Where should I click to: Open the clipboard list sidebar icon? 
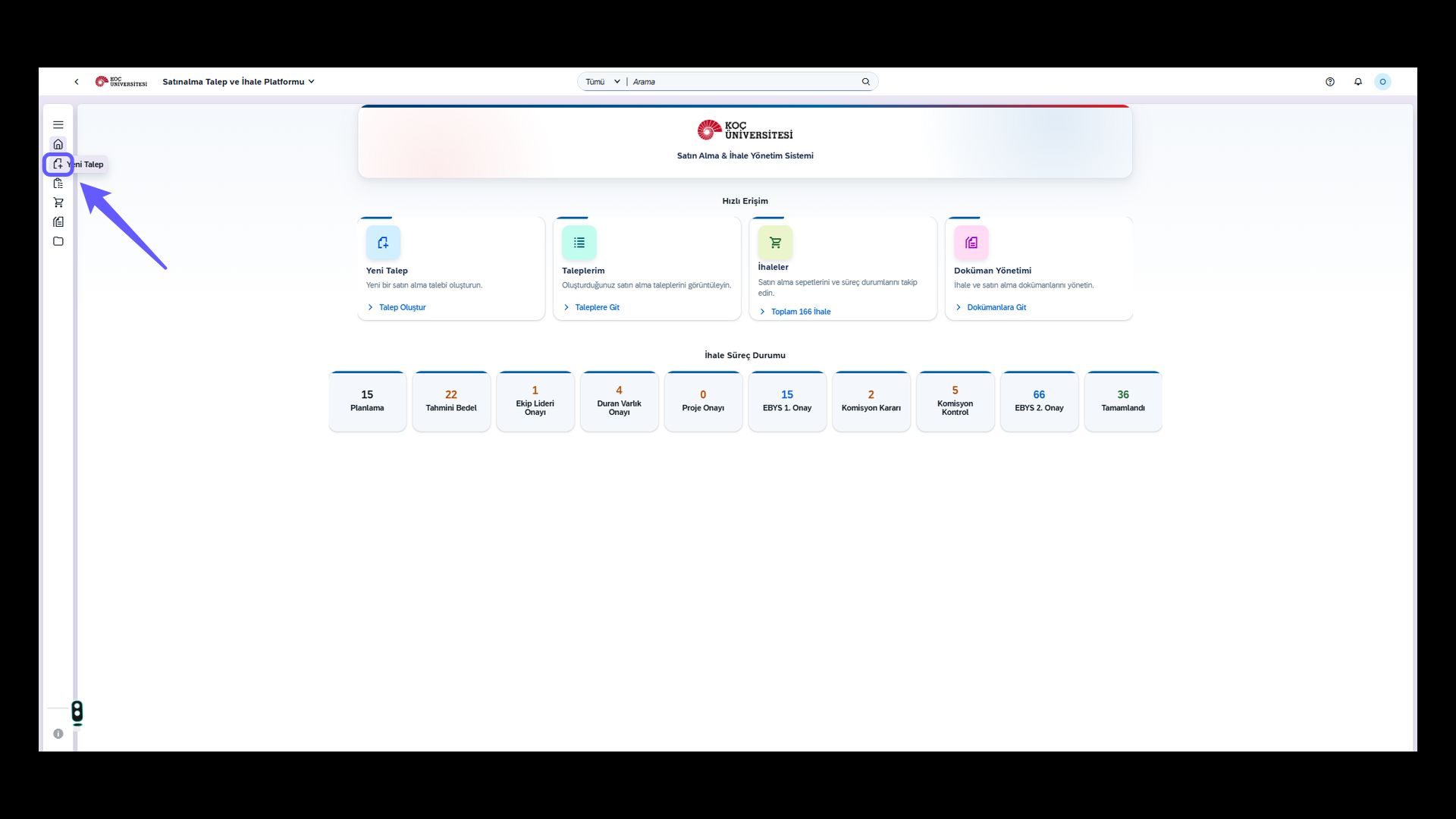(x=58, y=183)
